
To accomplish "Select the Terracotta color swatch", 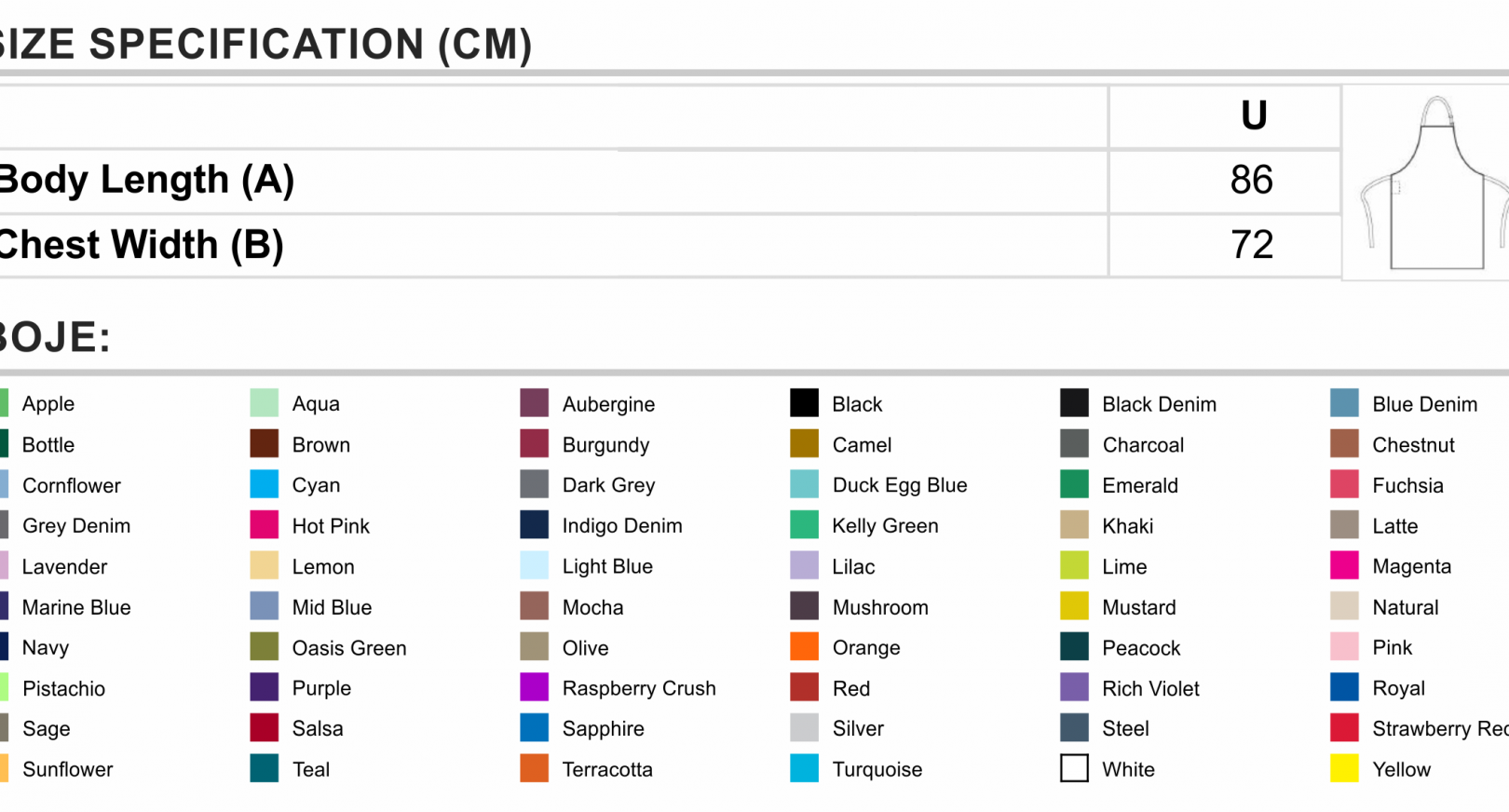I will tap(535, 768).
